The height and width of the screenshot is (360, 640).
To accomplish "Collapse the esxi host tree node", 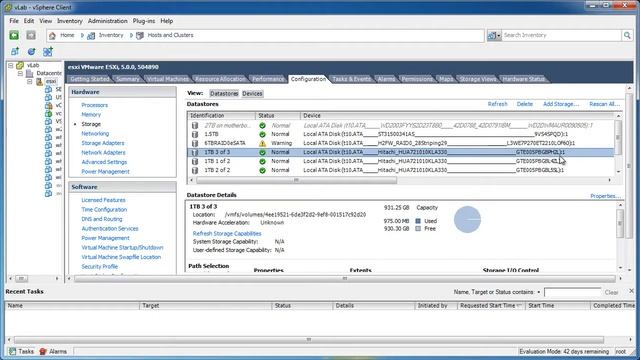I will pos(30,81).
